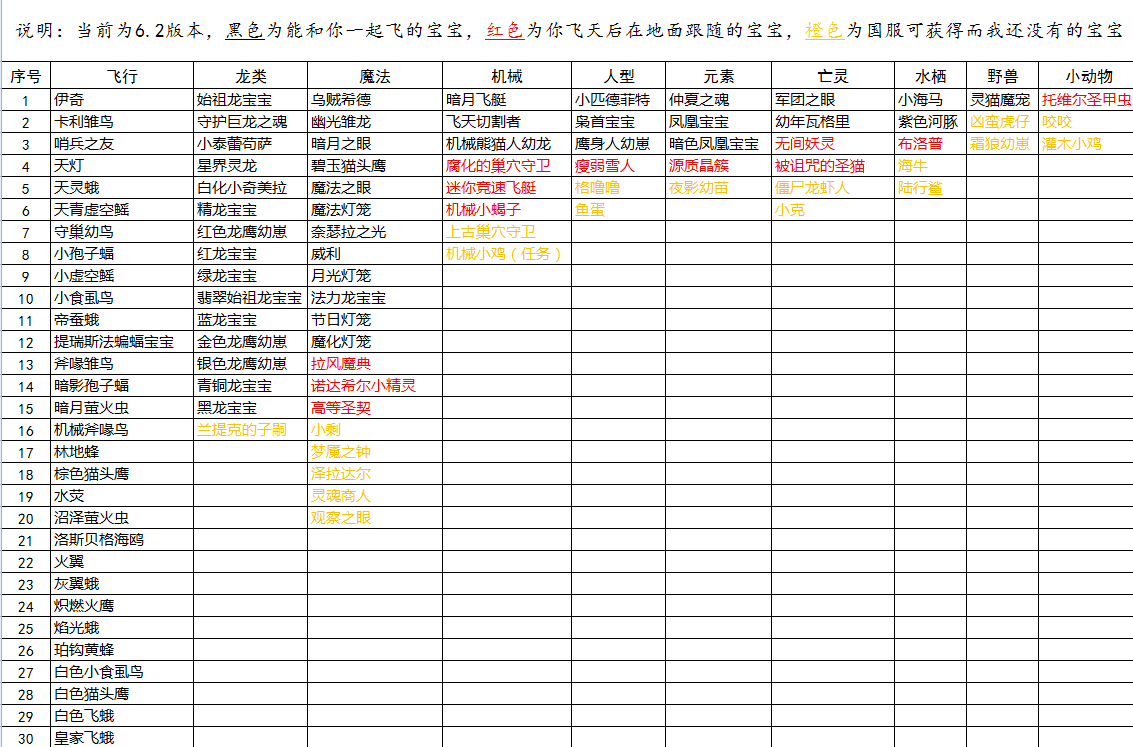
Task: Click the 暗色凤凰宝宝 cell
Action: tap(718, 144)
